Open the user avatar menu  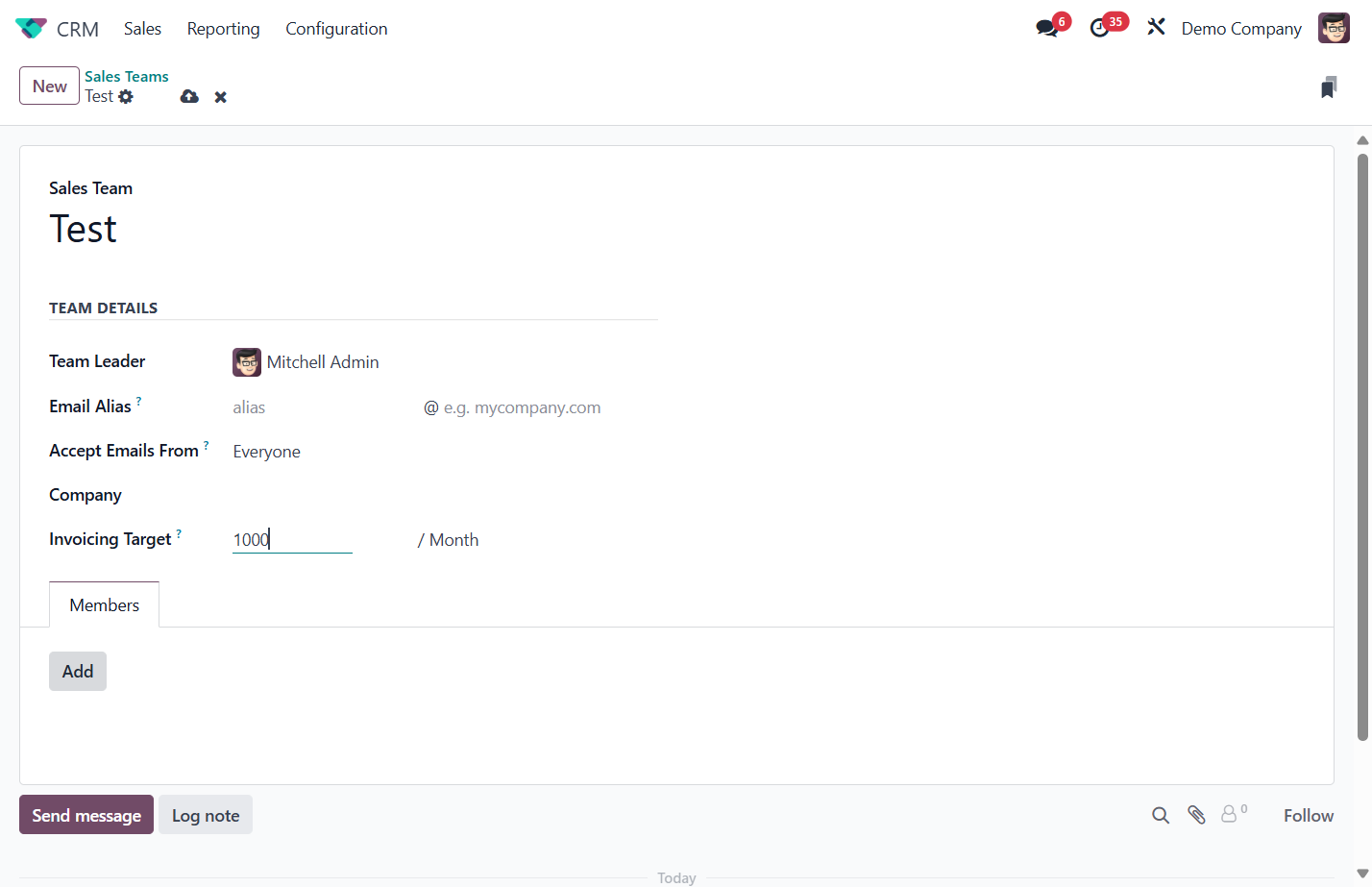coord(1334,28)
